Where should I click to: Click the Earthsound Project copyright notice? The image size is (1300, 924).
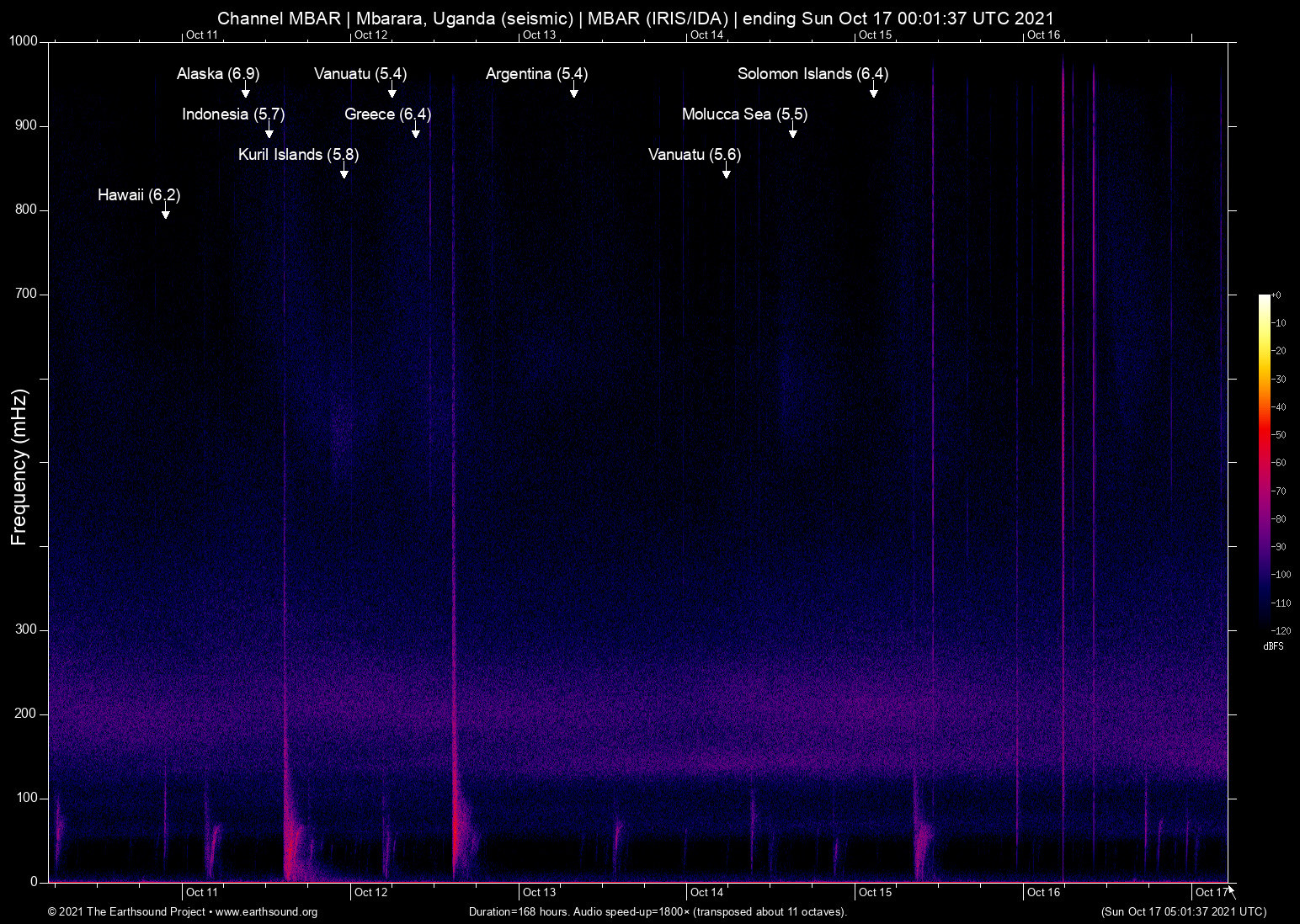126,912
